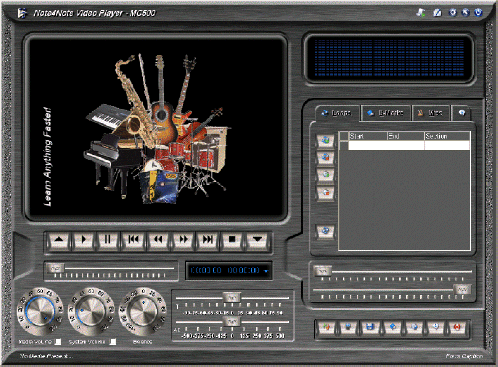The height and width of the screenshot is (367, 498).
Task: Click the down-arrow transport button
Action: 257,239
